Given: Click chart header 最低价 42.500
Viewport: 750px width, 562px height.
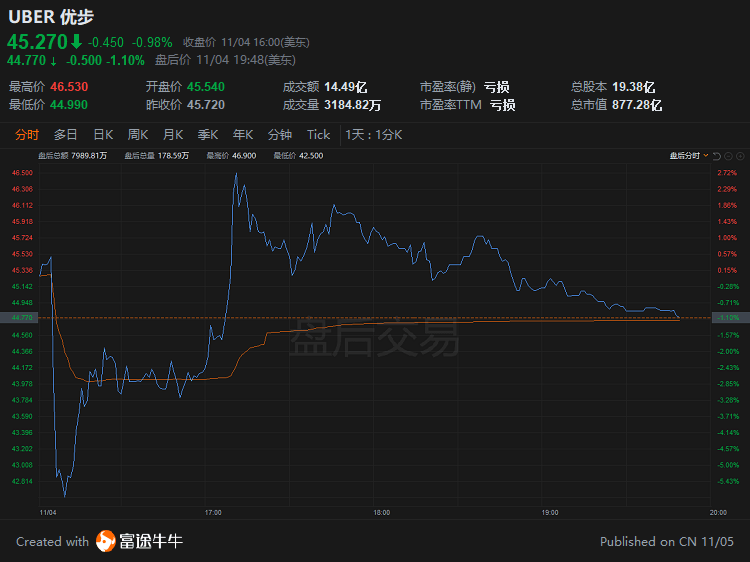Looking at the screenshot, I should pyautogui.click(x=298, y=156).
